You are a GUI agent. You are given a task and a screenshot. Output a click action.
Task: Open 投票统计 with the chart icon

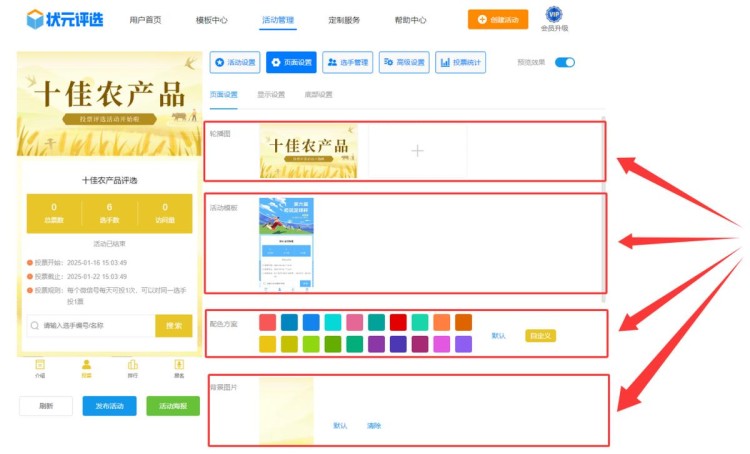coord(461,63)
